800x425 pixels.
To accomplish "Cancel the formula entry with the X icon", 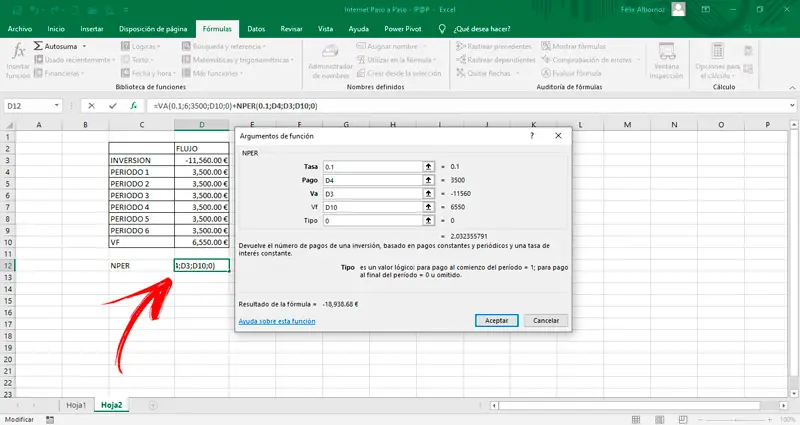I will tap(91, 105).
